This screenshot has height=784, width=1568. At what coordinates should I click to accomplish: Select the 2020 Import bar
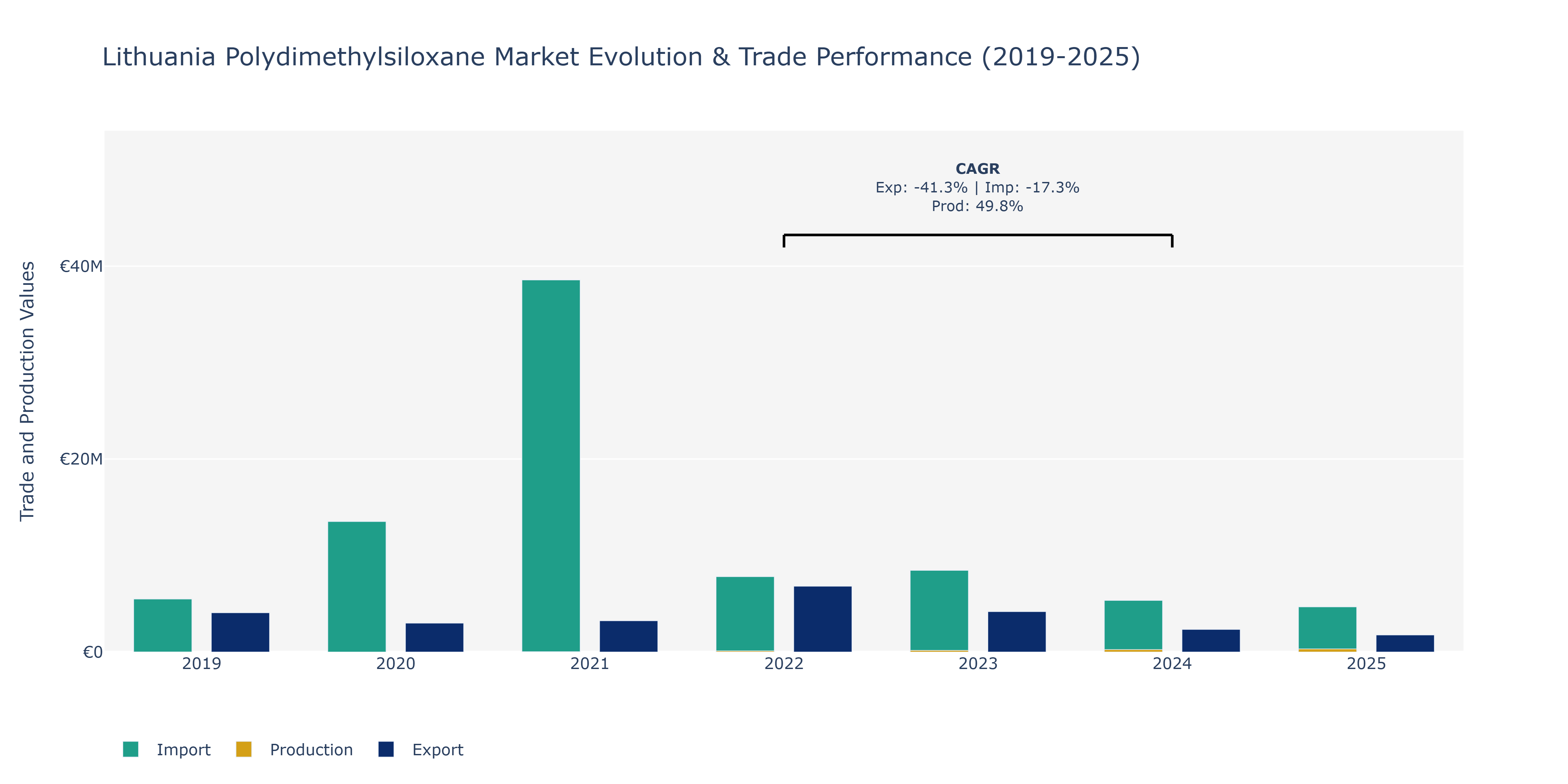coord(357,587)
